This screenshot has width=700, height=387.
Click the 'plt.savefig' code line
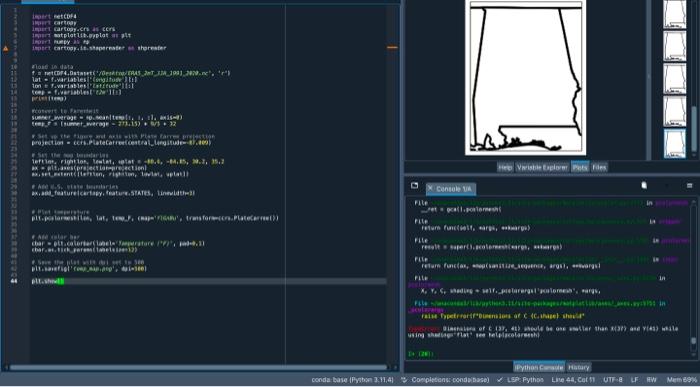click(89, 269)
